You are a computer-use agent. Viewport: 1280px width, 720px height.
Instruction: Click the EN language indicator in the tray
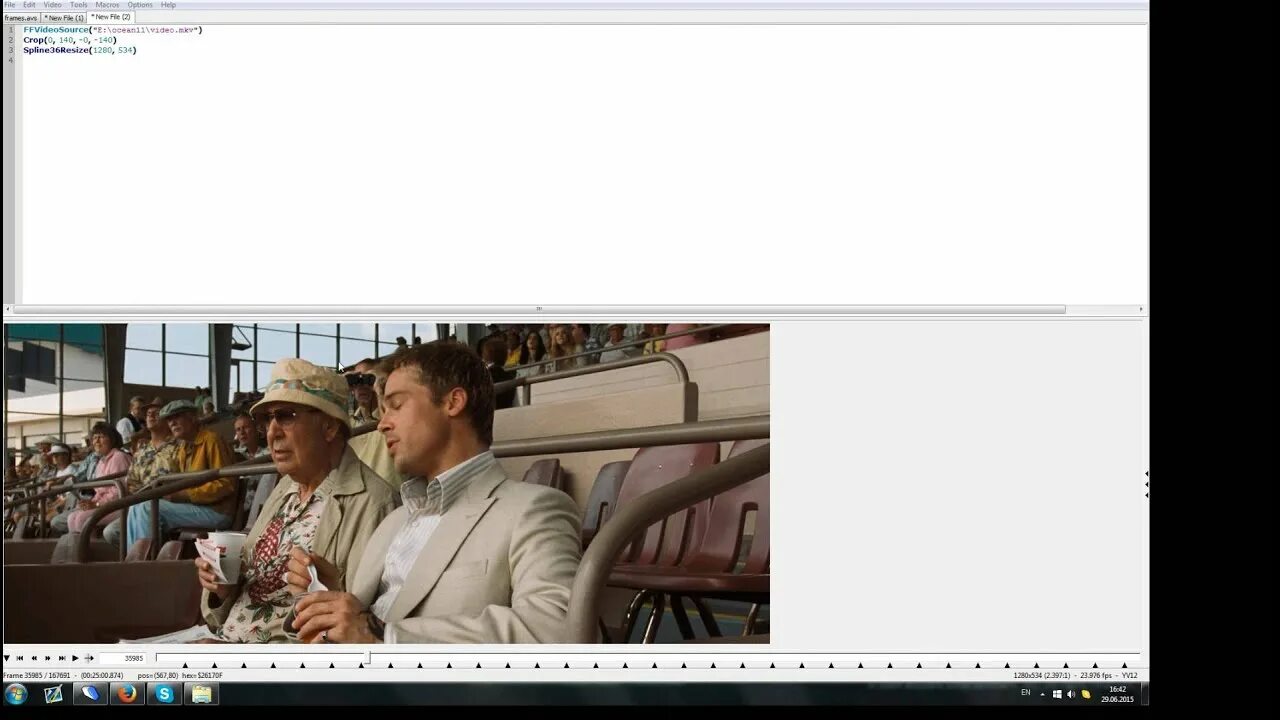tap(1025, 693)
